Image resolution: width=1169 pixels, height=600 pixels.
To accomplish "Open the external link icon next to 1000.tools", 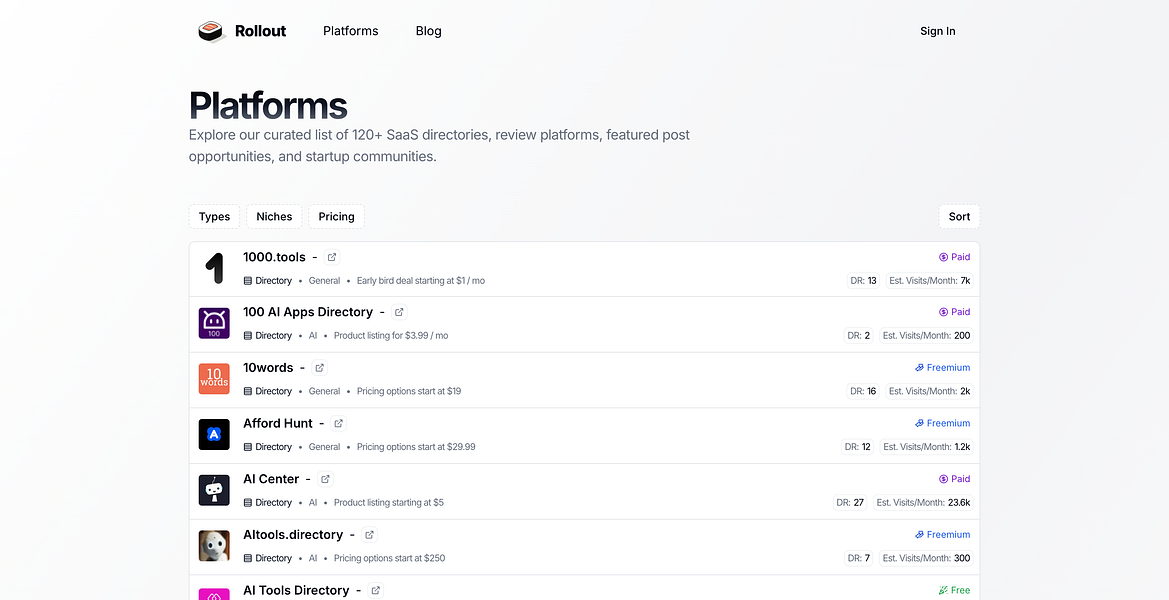I will click(x=332, y=257).
